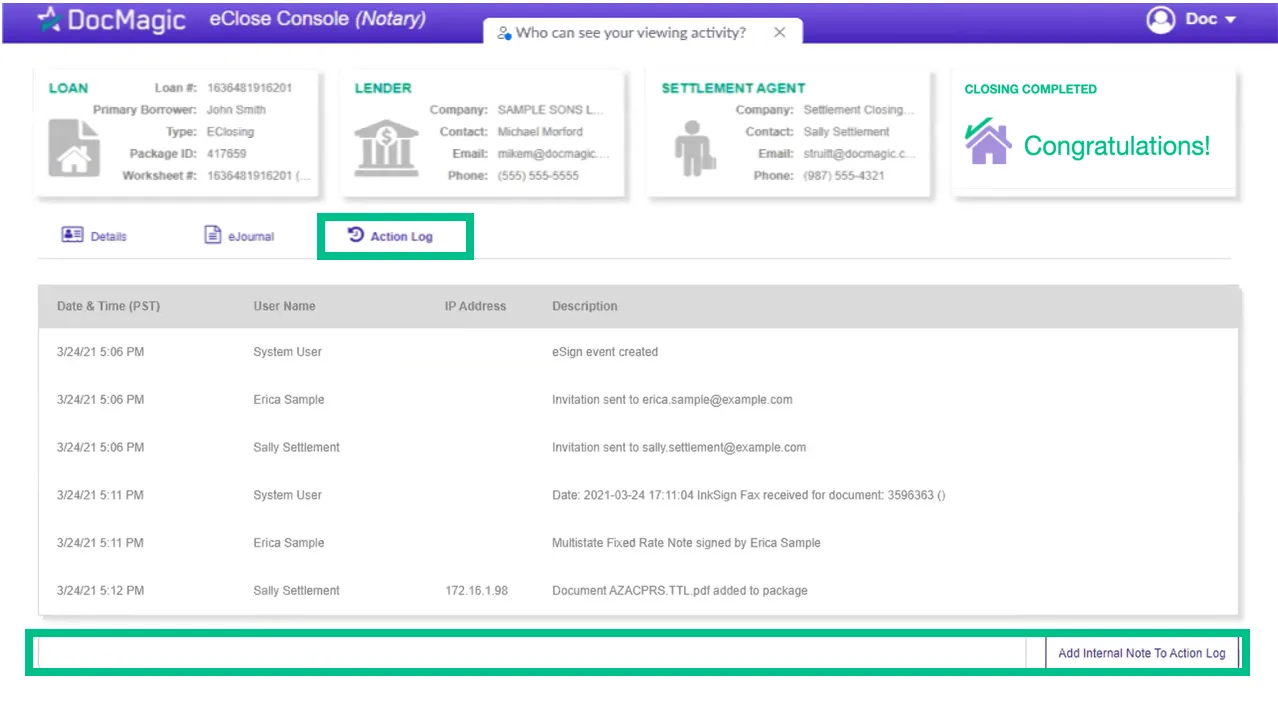The width and height of the screenshot is (1278, 714).
Task: Click the SETTLEMENT AGENT card heading
Action: [733, 88]
